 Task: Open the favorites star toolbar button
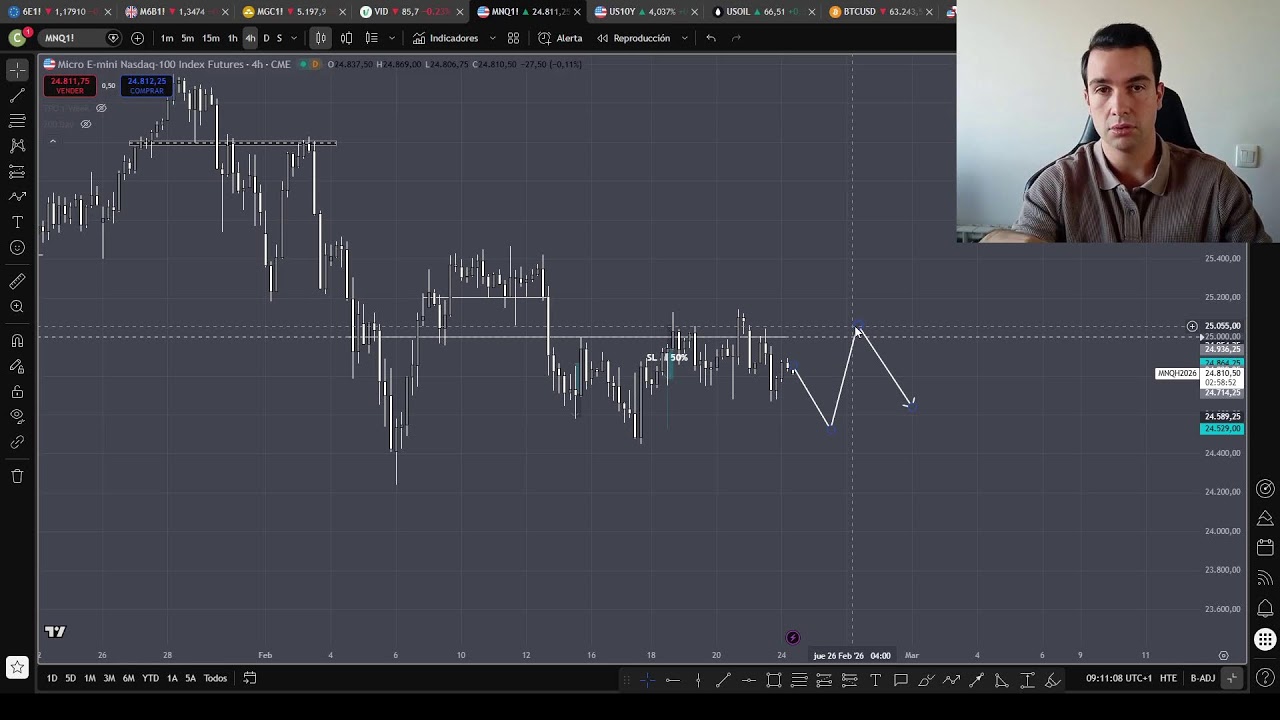point(17,667)
